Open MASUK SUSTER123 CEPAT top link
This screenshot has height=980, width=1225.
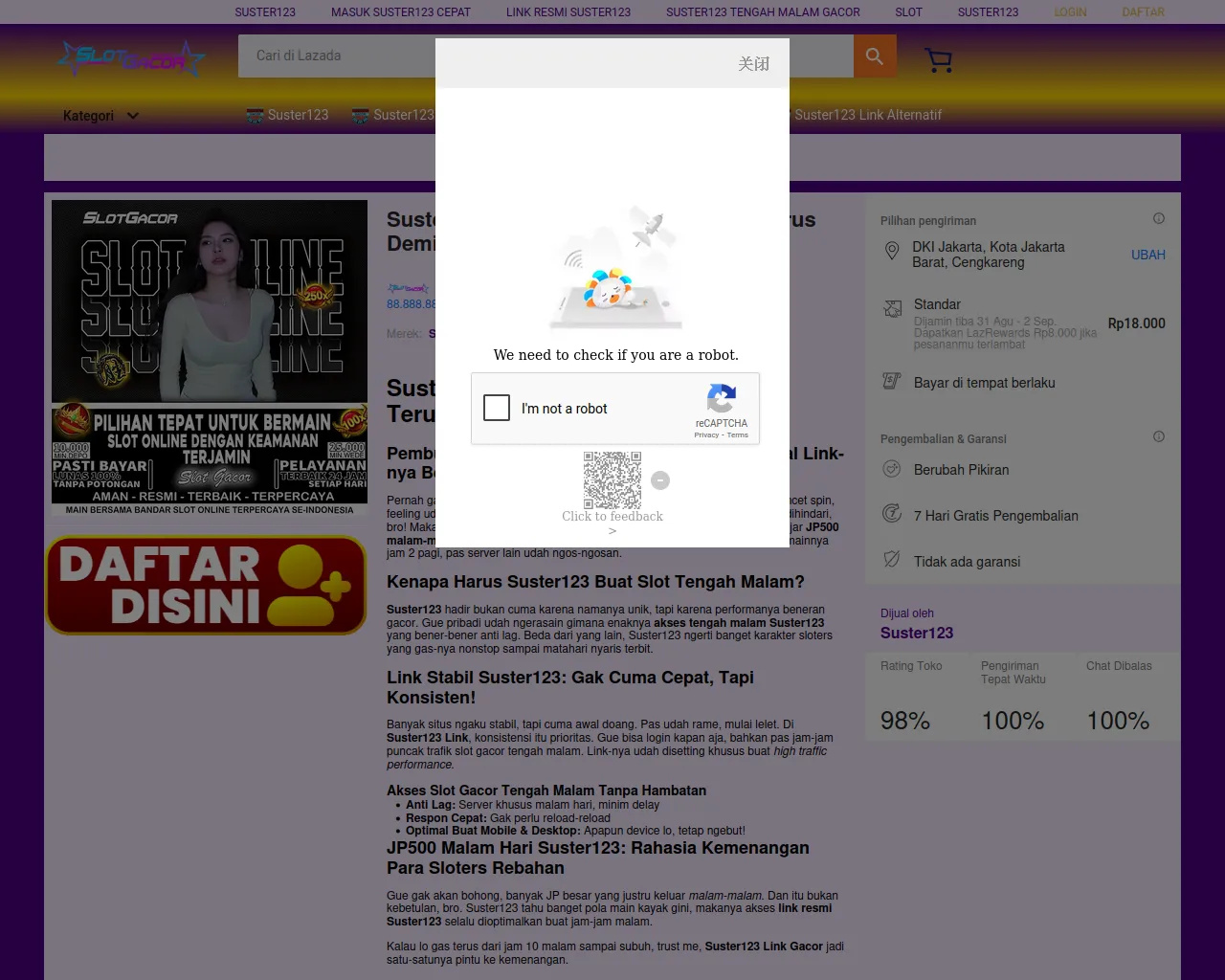[x=401, y=12]
